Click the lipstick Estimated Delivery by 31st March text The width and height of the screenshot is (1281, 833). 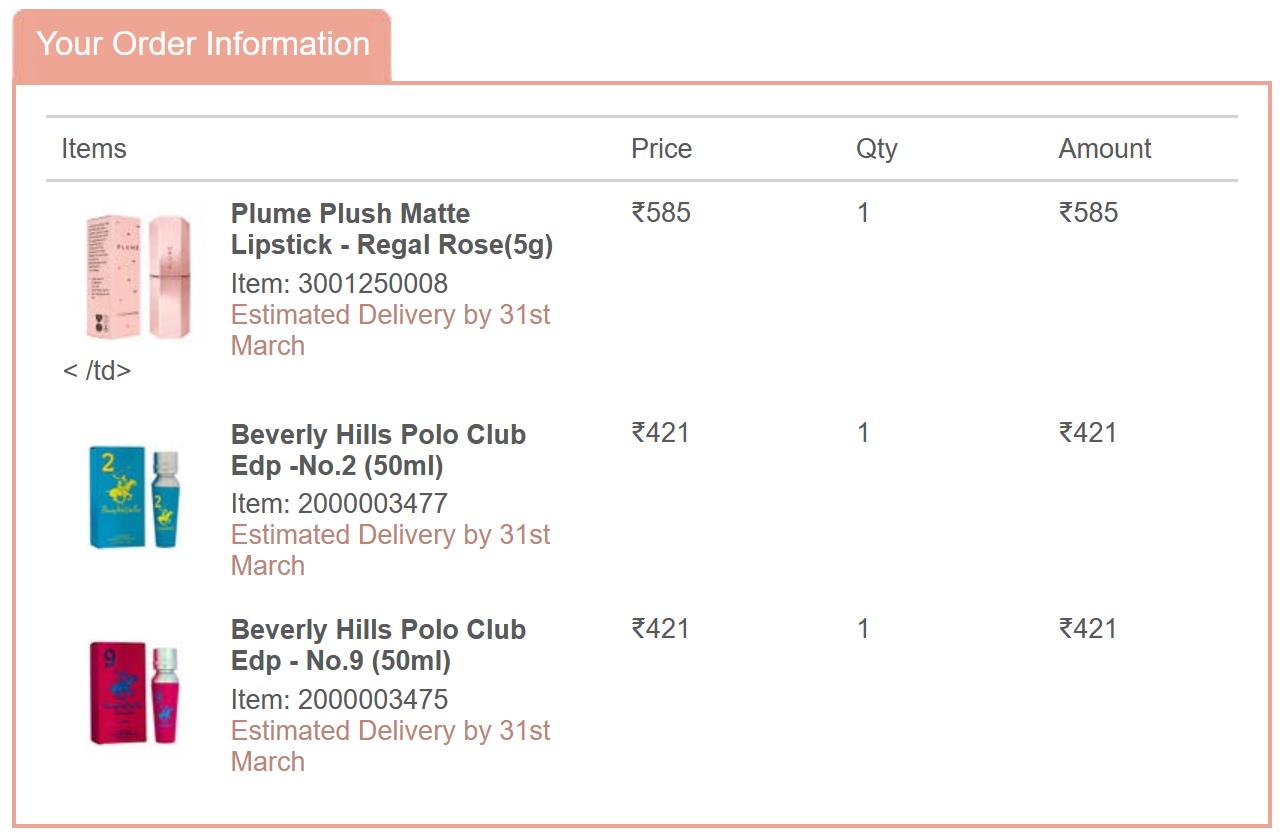tap(391, 330)
